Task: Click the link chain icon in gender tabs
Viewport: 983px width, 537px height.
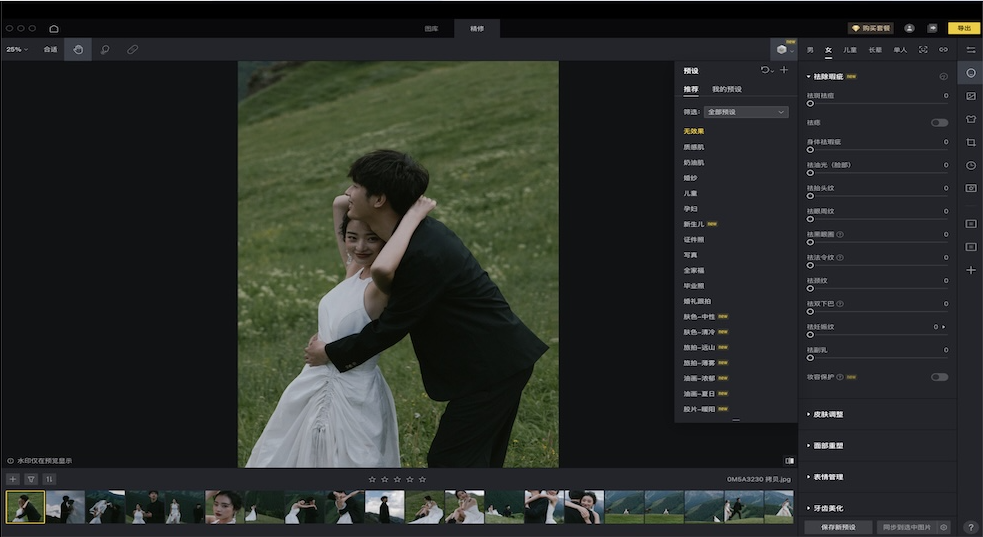Action: point(943,50)
